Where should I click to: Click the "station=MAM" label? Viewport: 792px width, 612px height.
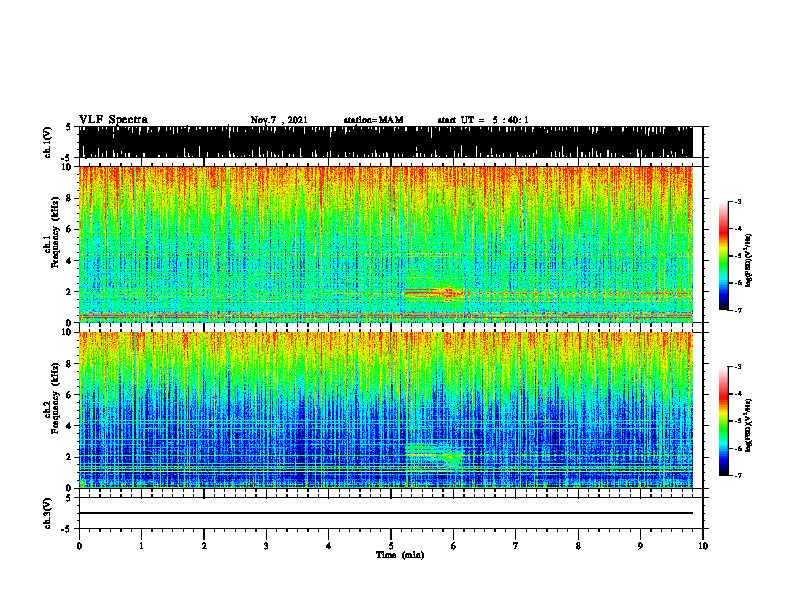click(x=373, y=120)
